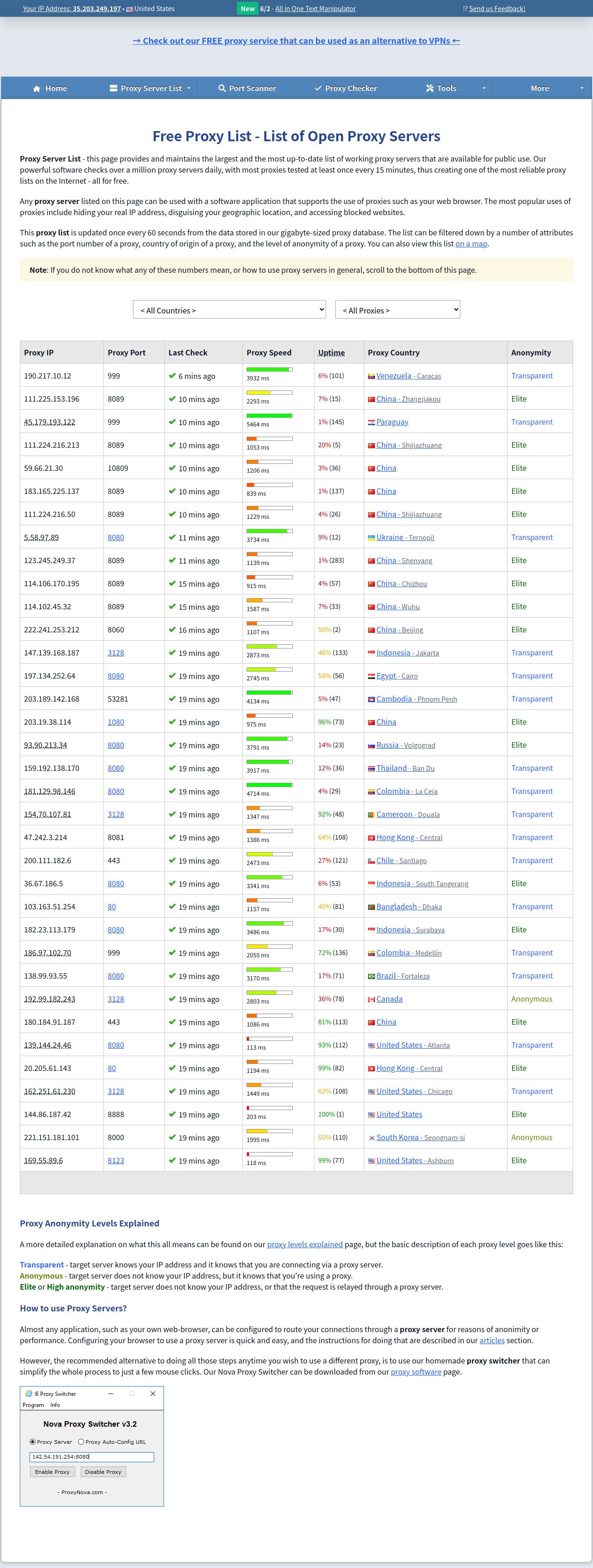This screenshot has width=593, height=1568.
Task: Click your IP address 35.203.249.197
Action: 97,8
